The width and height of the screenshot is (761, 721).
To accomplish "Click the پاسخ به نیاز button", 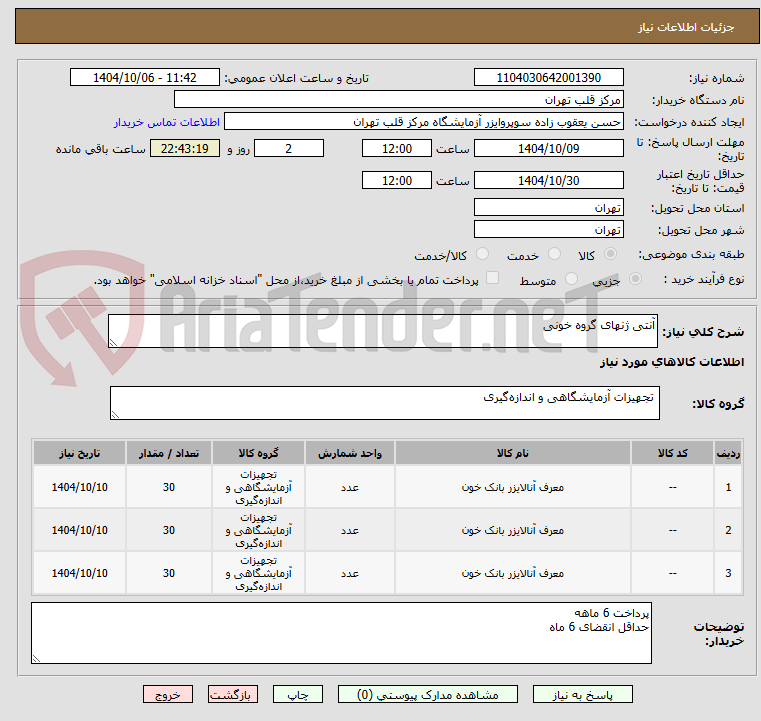I will 582,694.
